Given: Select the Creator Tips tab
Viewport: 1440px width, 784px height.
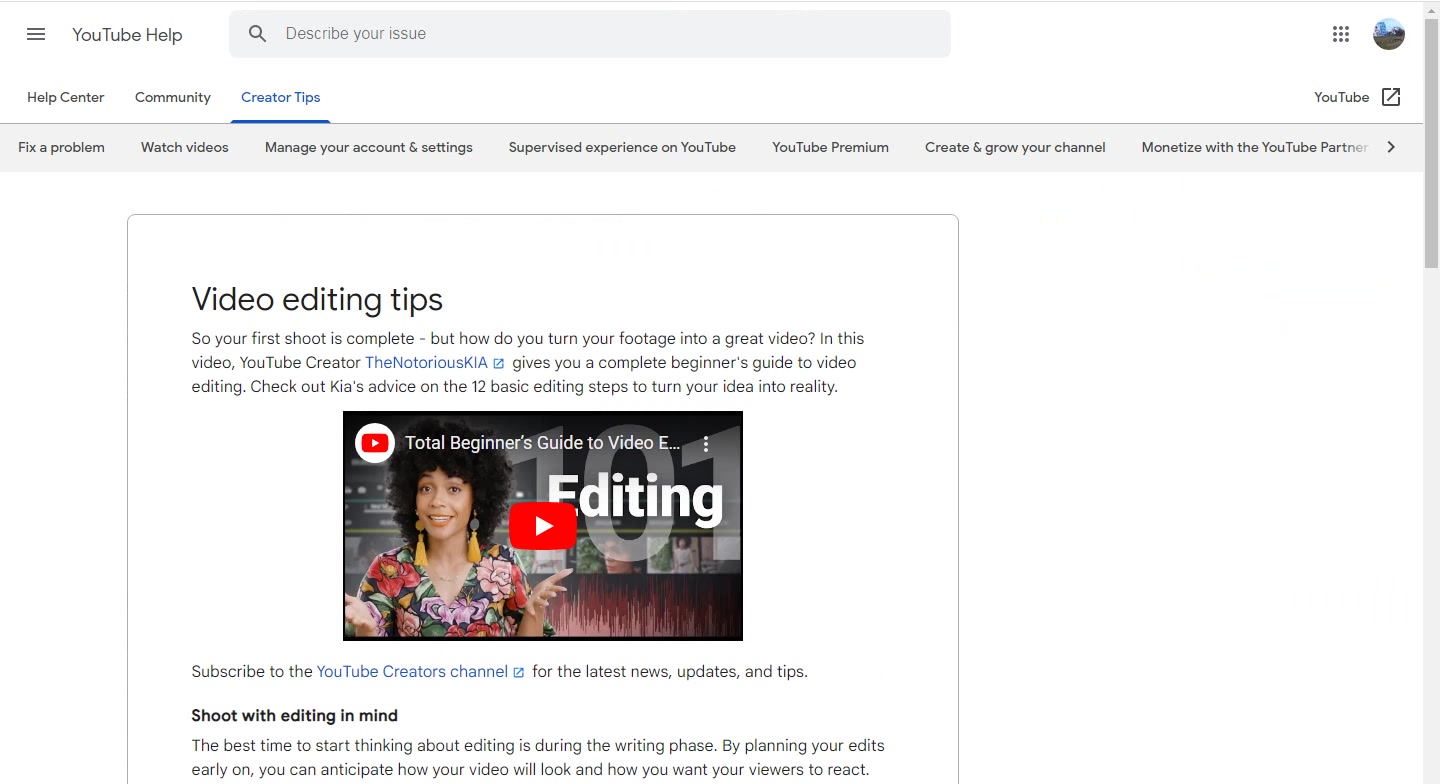Looking at the screenshot, I should pyautogui.click(x=281, y=97).
